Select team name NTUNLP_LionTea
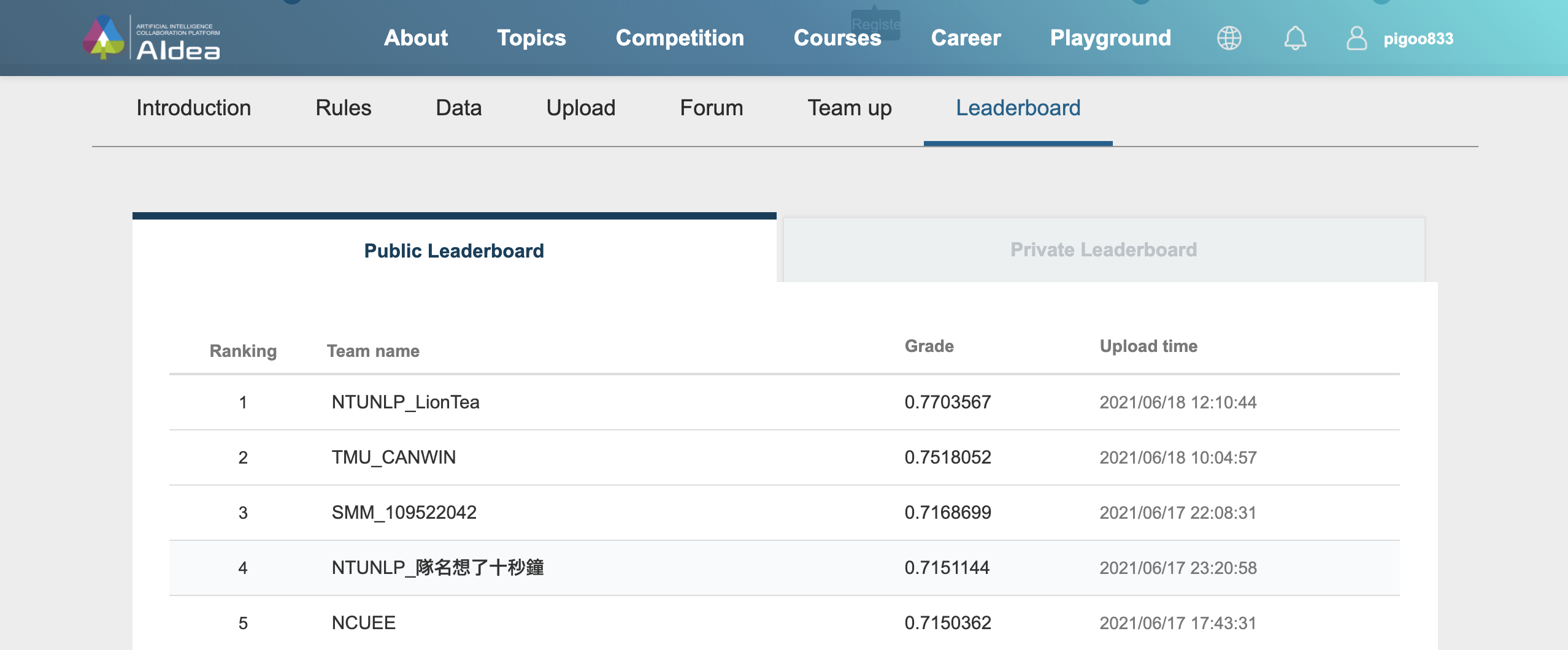Screen dimensions: 1568x650 click(x=405, y=402)
